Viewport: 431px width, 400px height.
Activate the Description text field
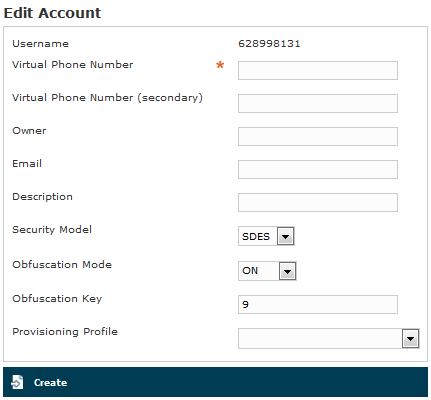click(x=318, y=202)
